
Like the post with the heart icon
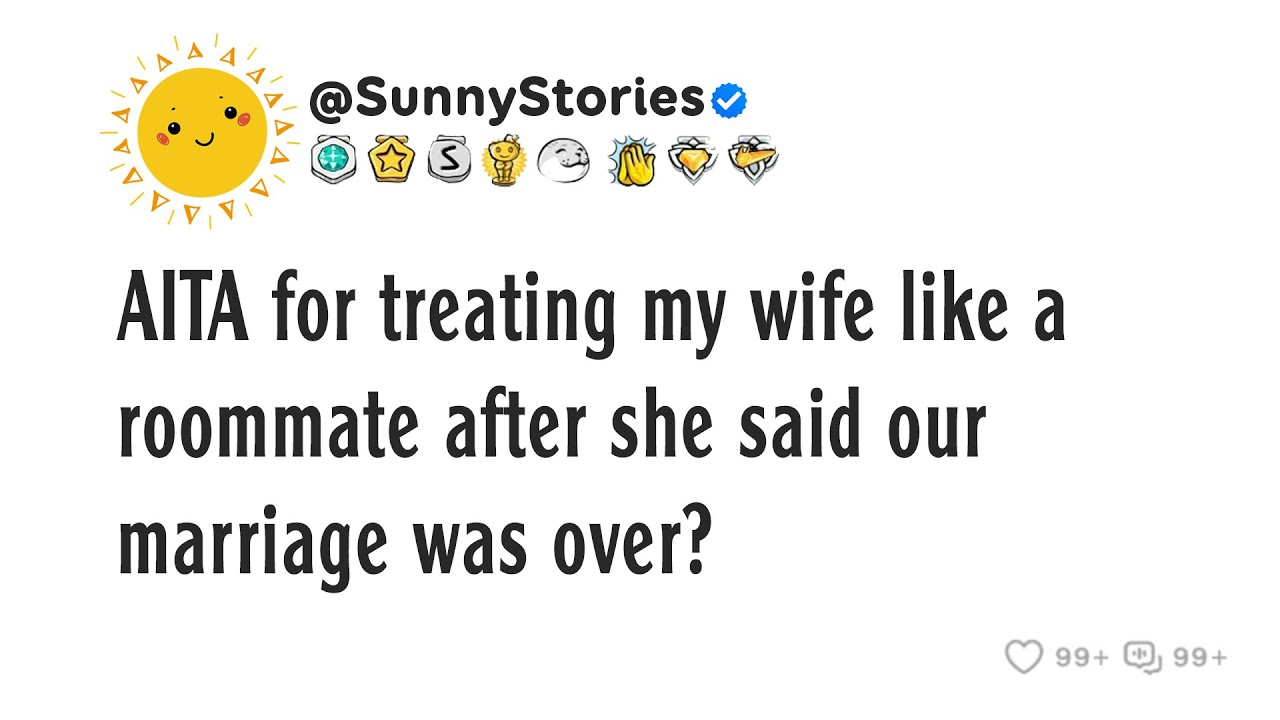[x=1024, y=657]
